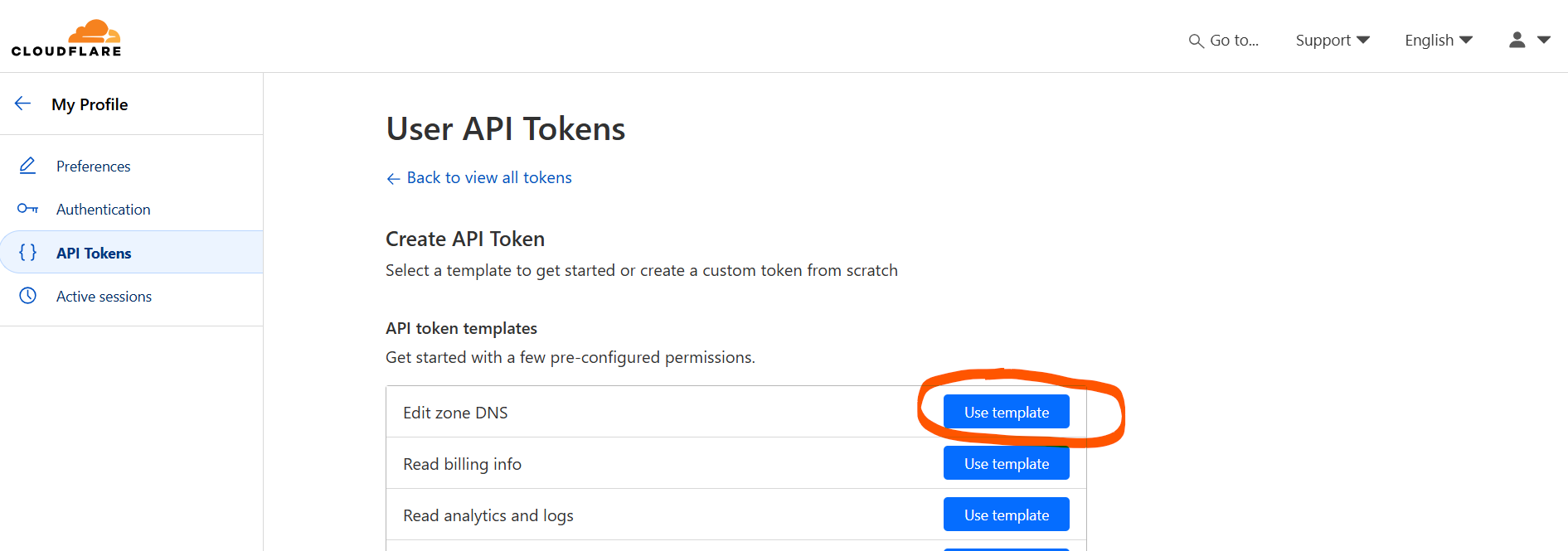The height and width of the screenshot is (551, 1568).
Task: Click the Go to... search field
Action: point(1234,40)
